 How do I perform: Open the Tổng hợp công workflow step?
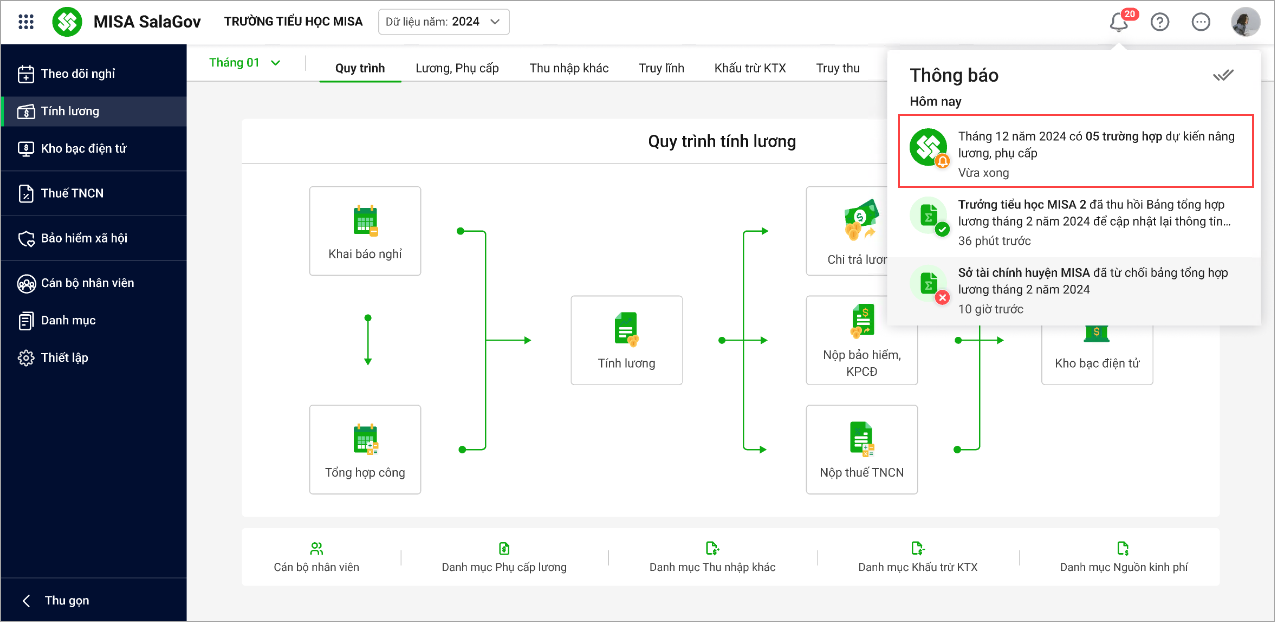pyautogui.click(x=365, y=449)
